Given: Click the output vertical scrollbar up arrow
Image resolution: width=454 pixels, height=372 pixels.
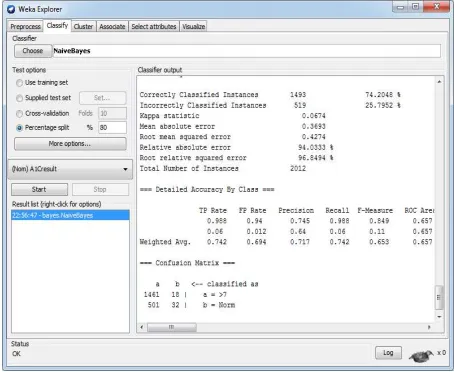Looking at the screenshot, I should 439,82.
